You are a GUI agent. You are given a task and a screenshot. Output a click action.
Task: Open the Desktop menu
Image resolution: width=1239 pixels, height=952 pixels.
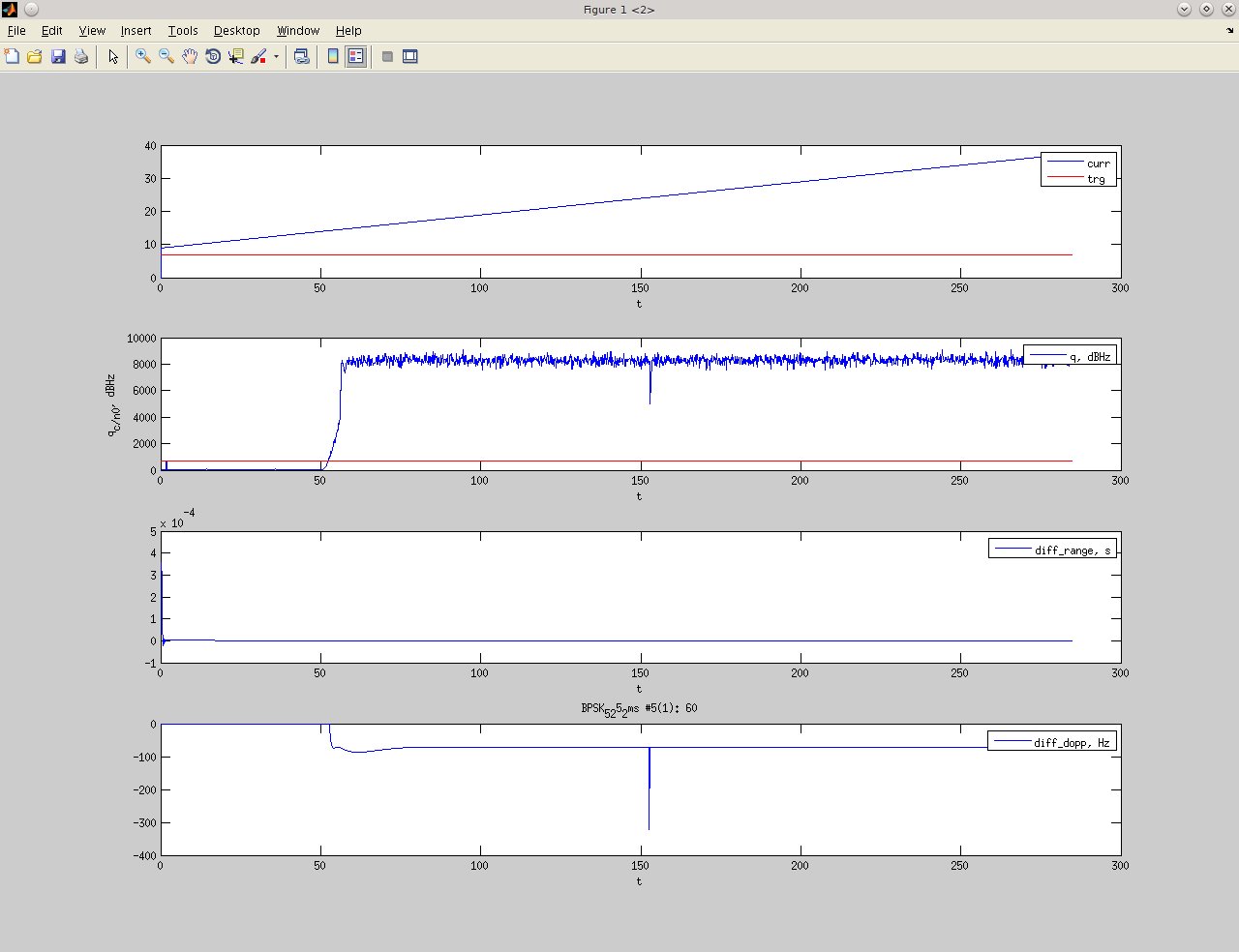coord(236,31)
